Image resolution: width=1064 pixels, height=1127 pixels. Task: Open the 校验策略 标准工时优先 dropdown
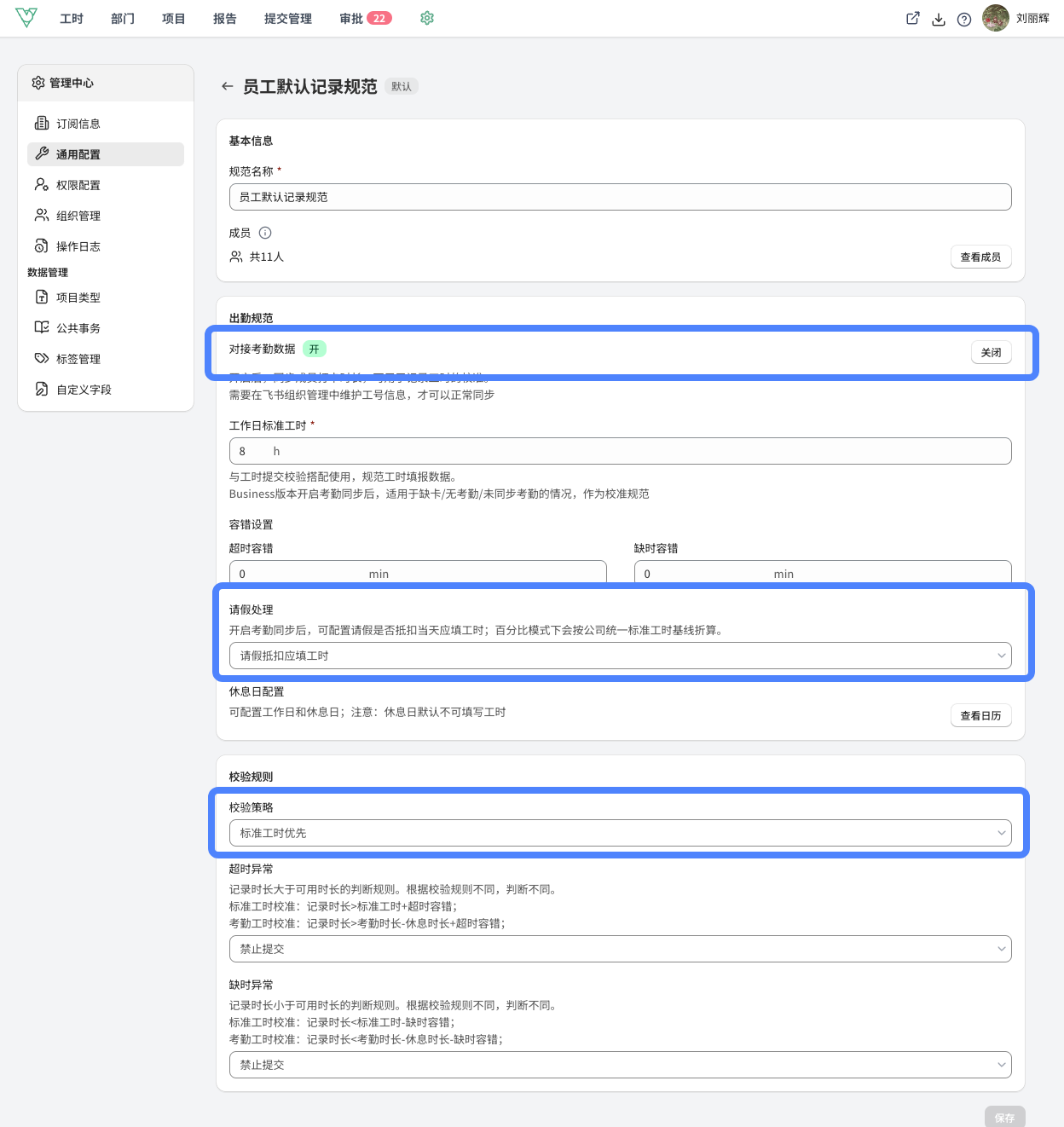[621, 833]
